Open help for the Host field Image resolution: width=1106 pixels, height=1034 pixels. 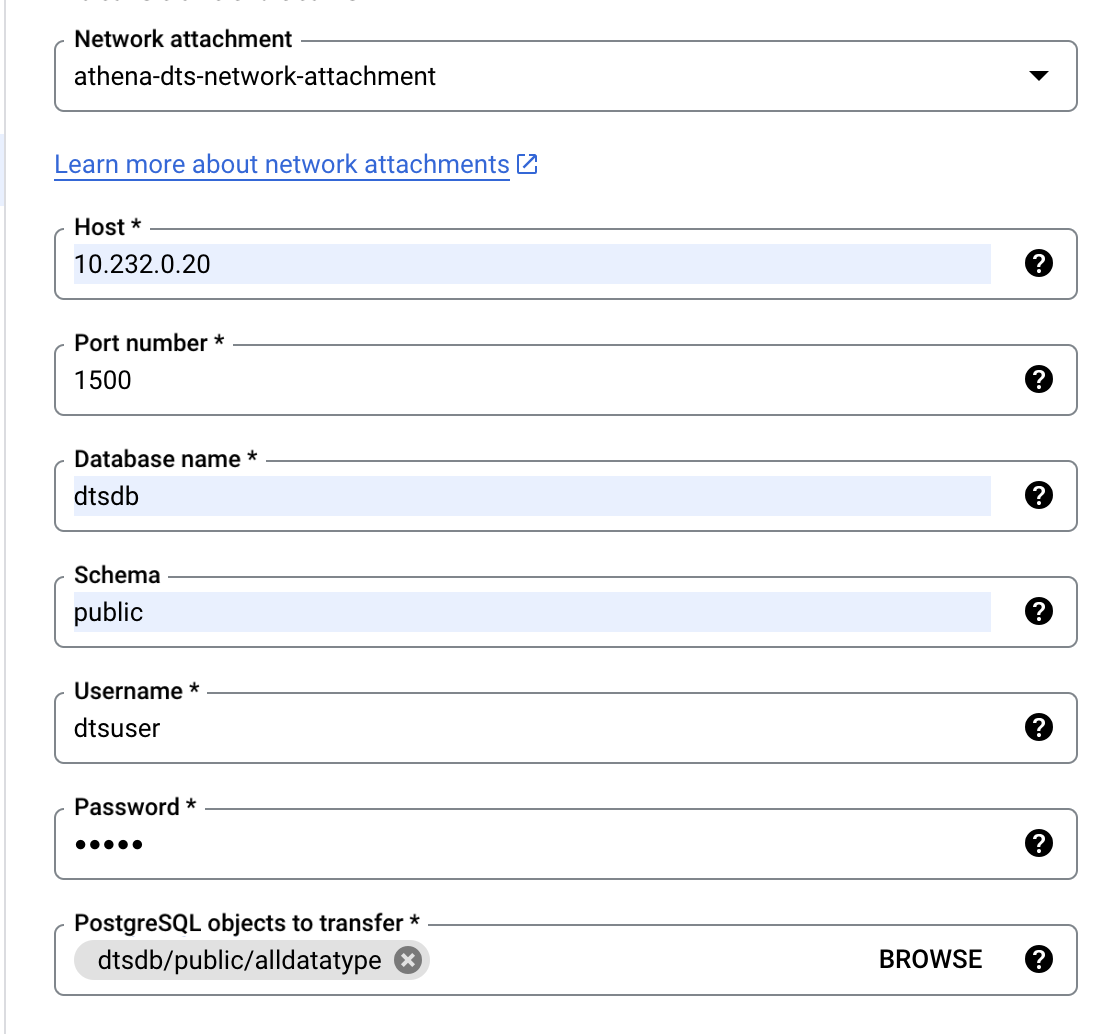[1039, 263]
